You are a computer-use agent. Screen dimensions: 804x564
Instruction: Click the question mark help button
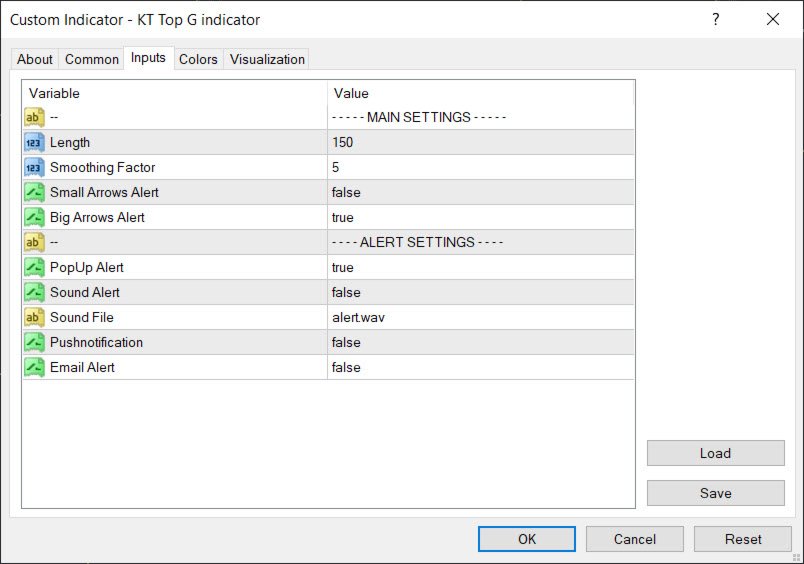click(715, 19)
